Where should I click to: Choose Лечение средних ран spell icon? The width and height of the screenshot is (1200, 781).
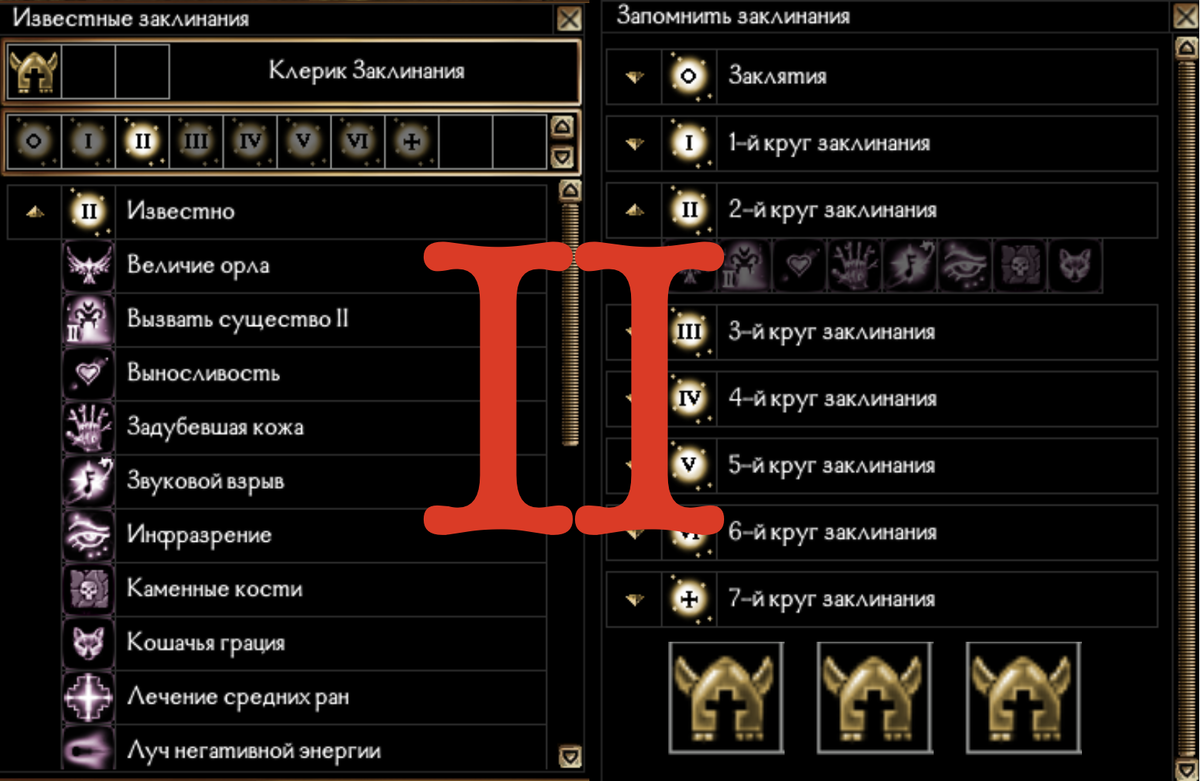click(88, 697)
